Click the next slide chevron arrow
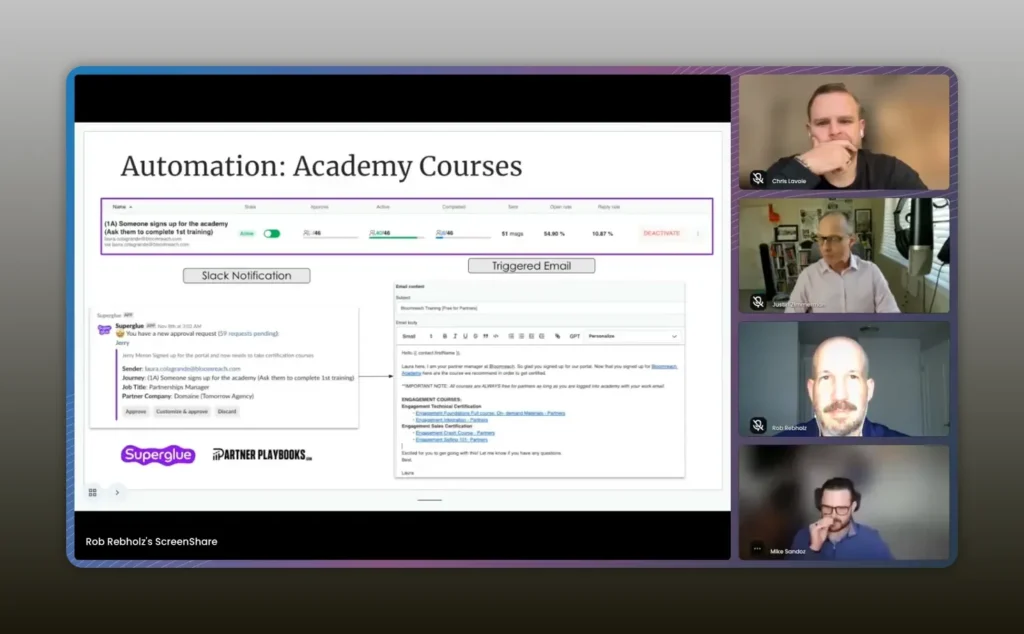The height and width of the screenshot is (634, 1024). pyautogui.click(x=117, y=492)
